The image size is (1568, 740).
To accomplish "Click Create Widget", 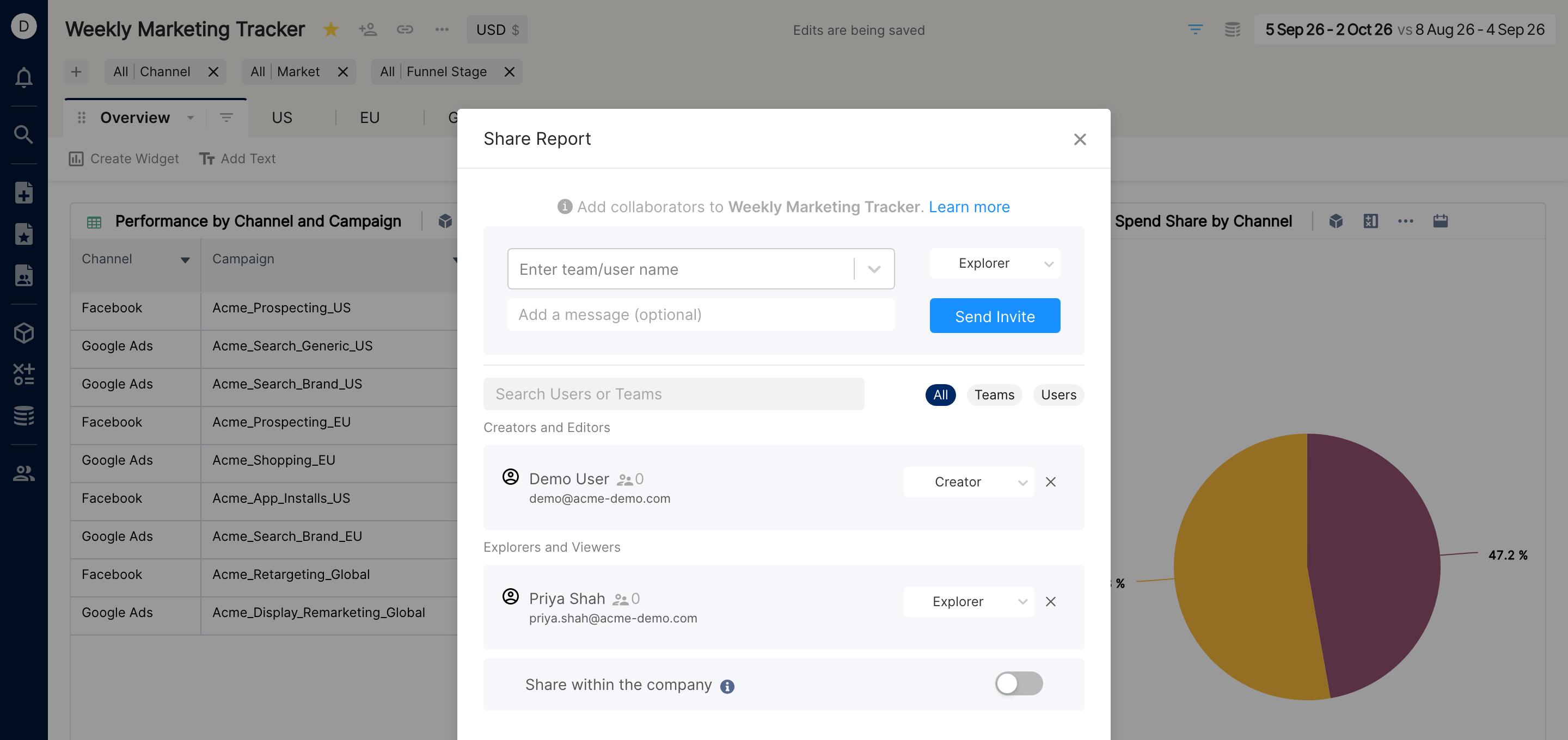I will pos(124,159).
